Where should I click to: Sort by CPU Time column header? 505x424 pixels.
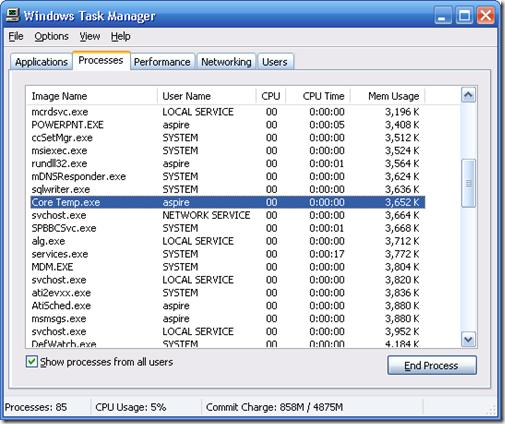(x=318, y=96)
